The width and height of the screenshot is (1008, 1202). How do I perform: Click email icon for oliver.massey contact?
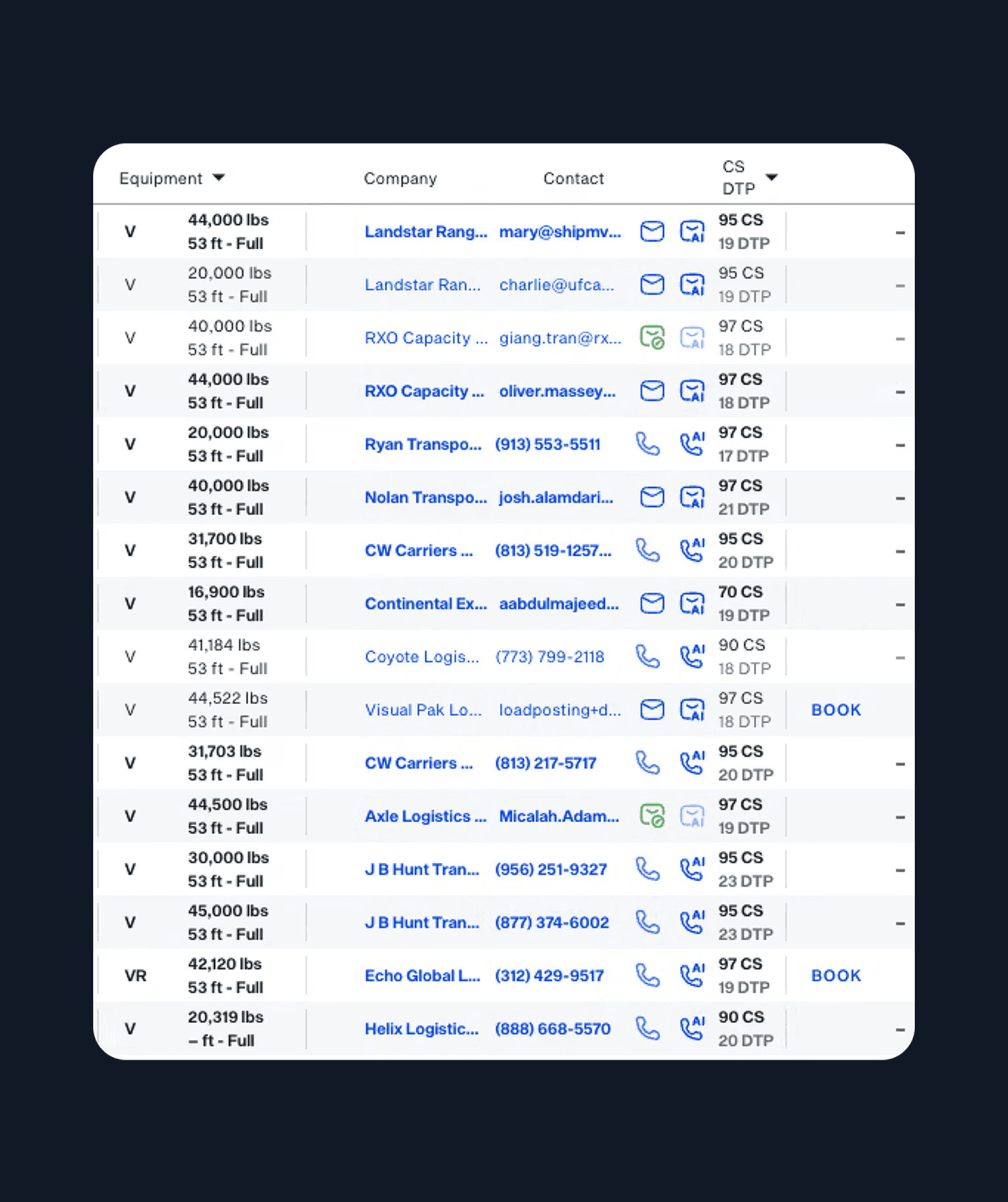(652, 391)
